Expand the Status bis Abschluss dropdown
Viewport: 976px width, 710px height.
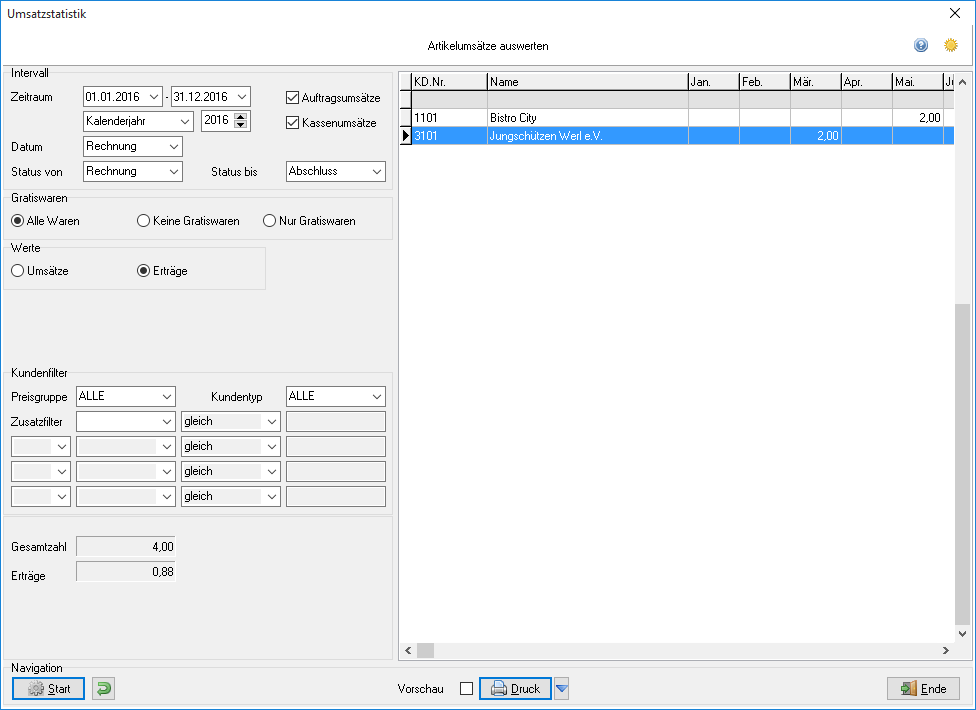(x=336, y=171)
